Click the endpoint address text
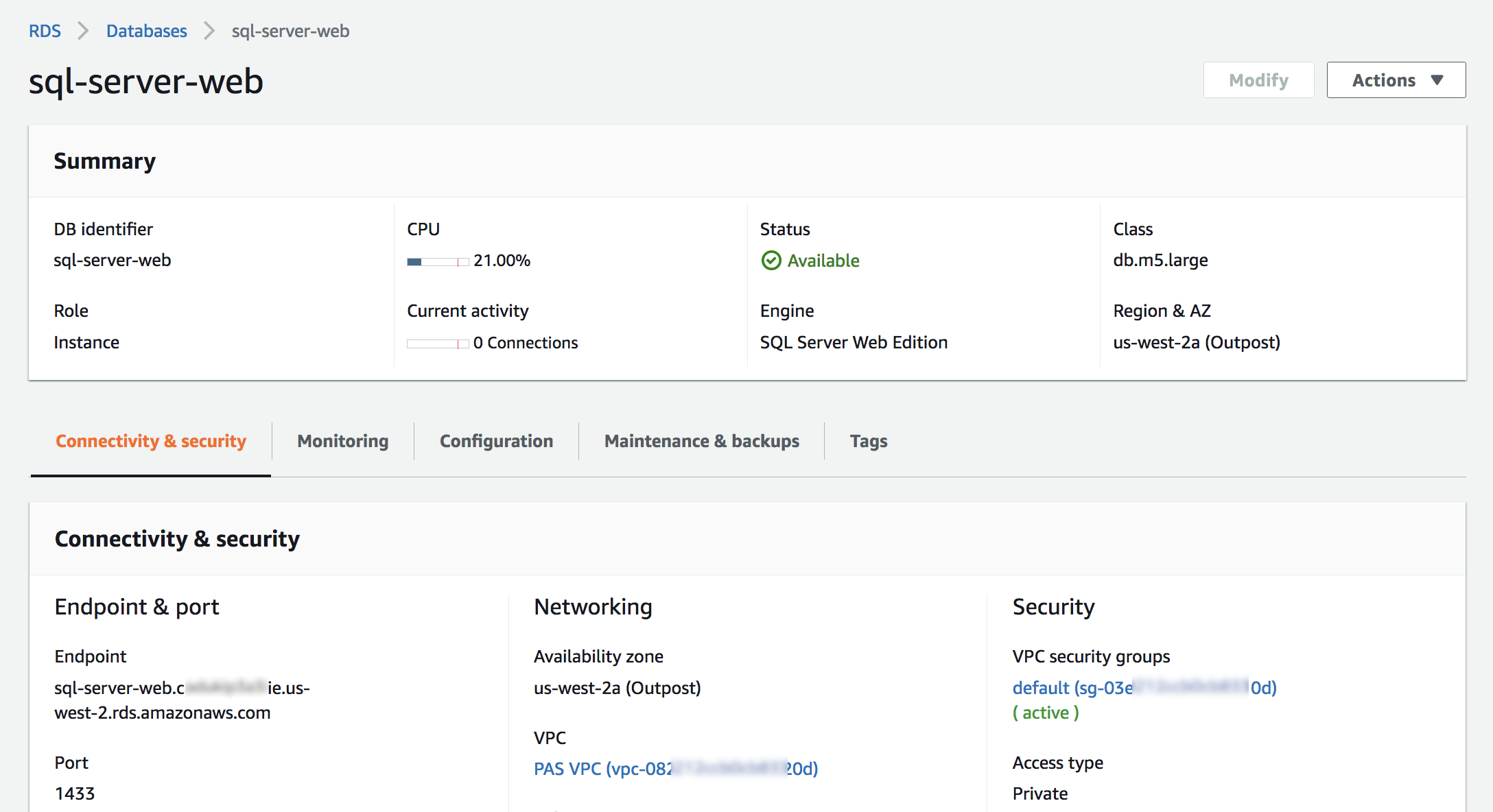The height and width of the screenshot is (812, 1493). point(182,700)
